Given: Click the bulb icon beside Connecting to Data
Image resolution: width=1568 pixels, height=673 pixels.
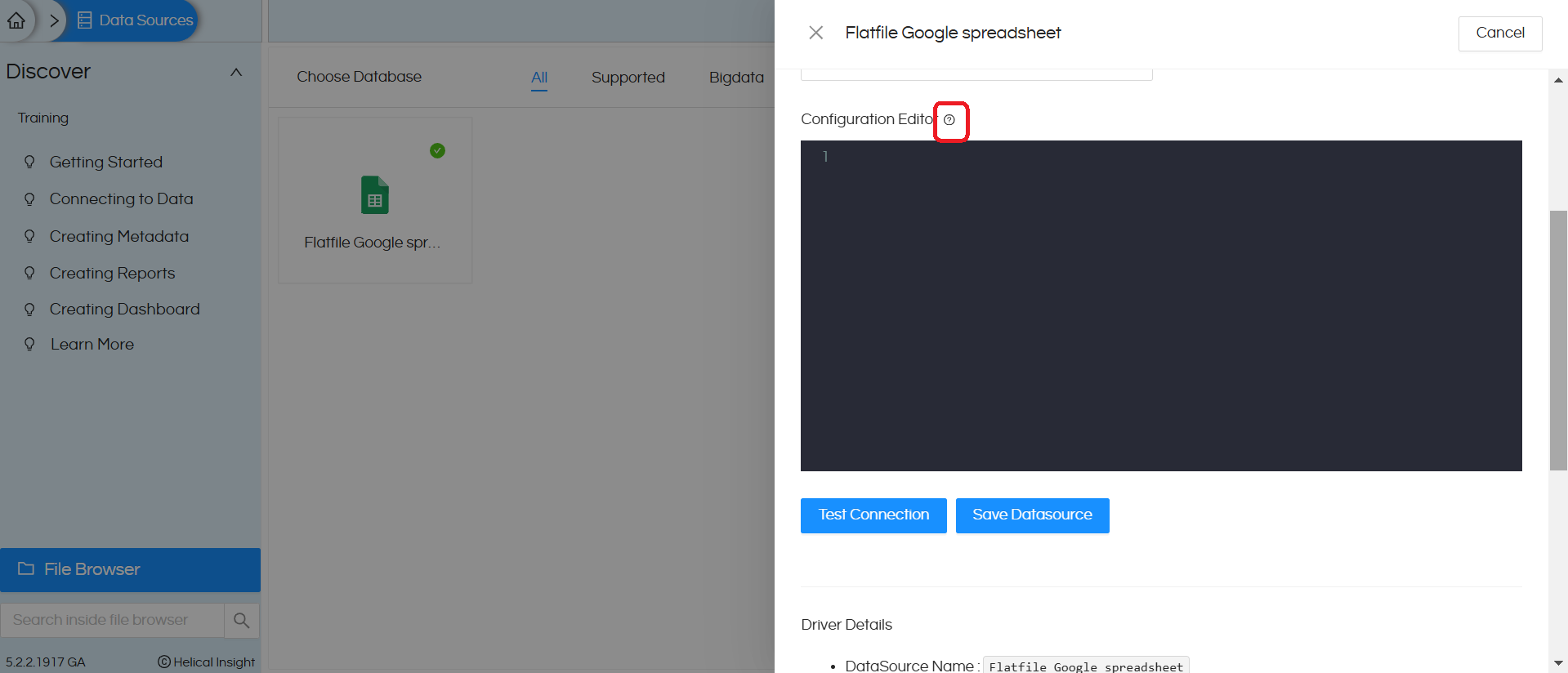Looking at the screenshot, I should point(29,198).
